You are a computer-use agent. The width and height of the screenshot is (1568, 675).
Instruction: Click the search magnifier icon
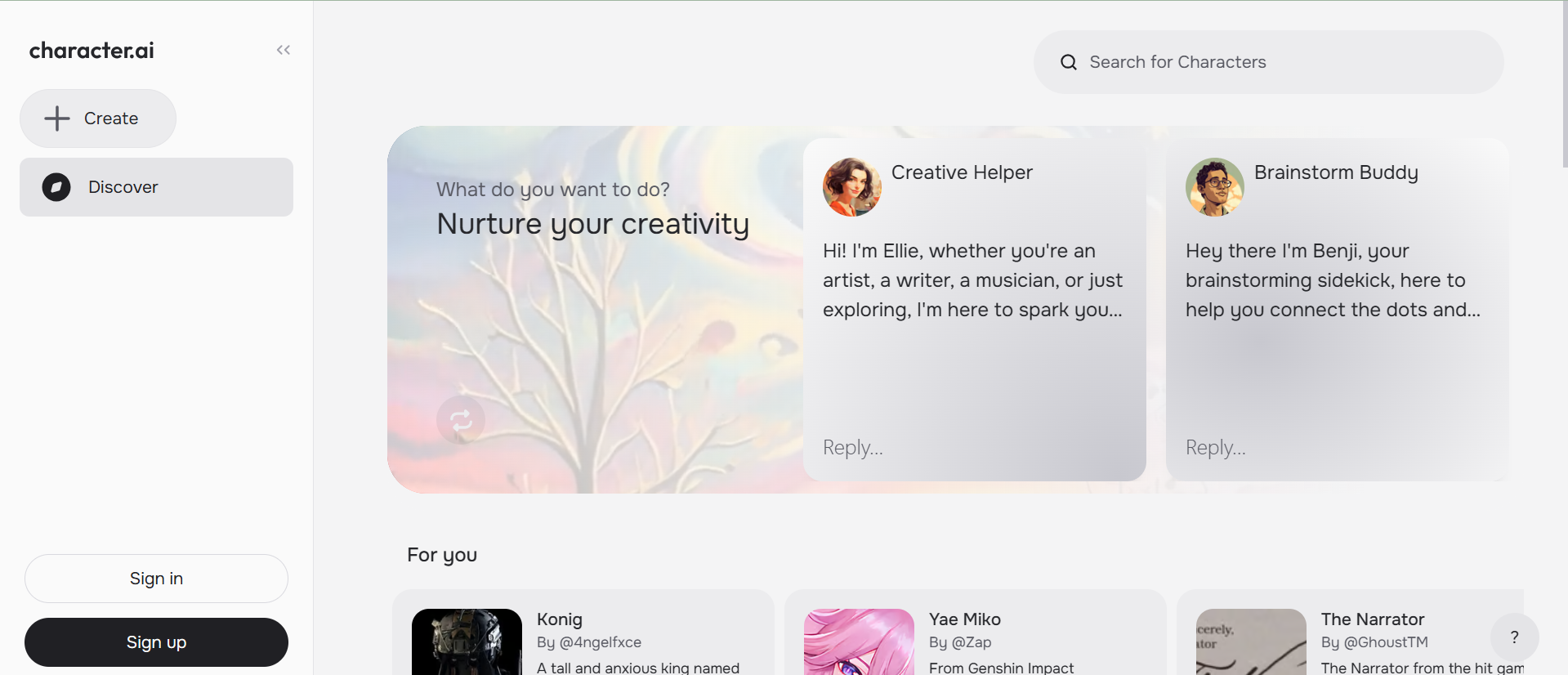pyautogui.click(x=1068, y=62)
